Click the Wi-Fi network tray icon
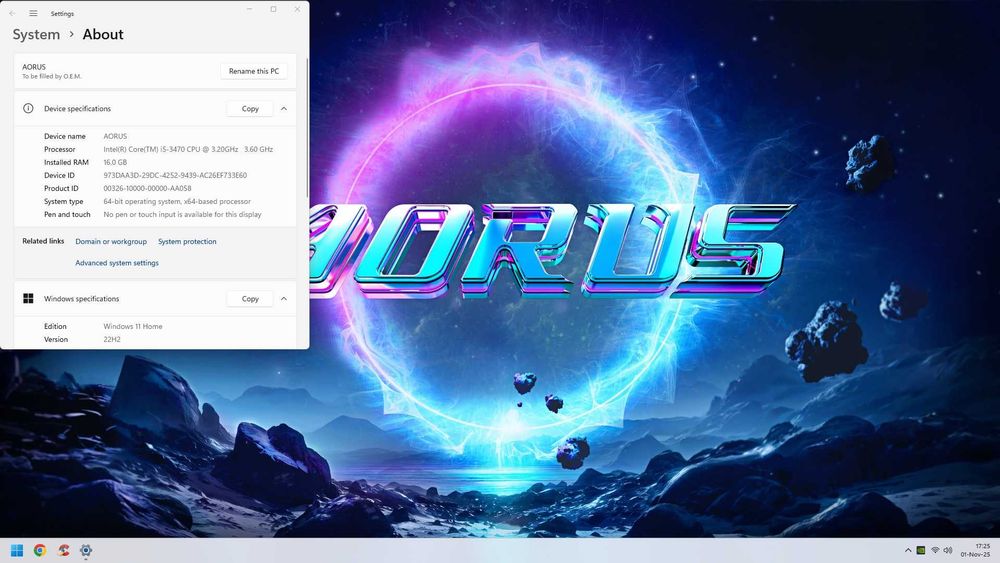The height and width of the screenshot is (563, 1000). 935,550
